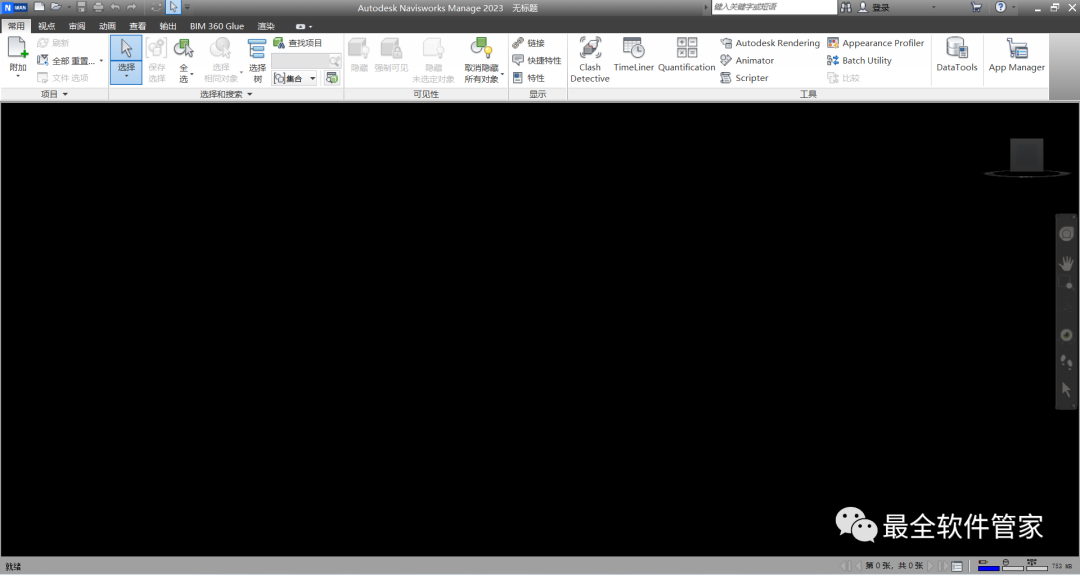The image size is (1080, 575).
Task: Select the Walk footsteps tool on navigation bar
Action: (1066, 362)
